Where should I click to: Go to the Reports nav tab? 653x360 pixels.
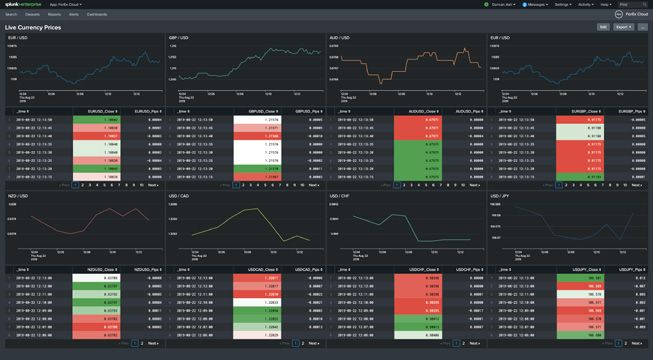(x=54, y=14)
